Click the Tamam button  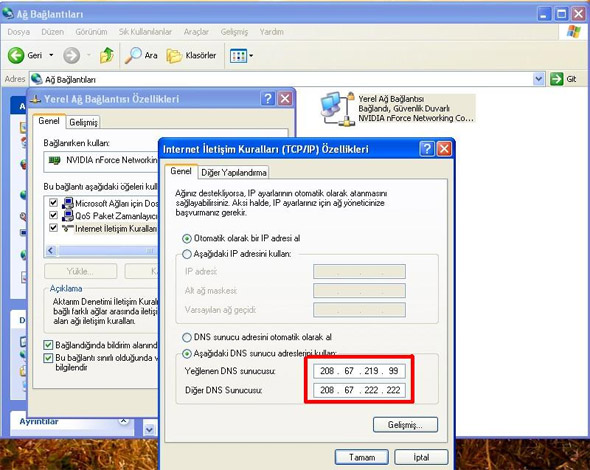pos(362,458)
